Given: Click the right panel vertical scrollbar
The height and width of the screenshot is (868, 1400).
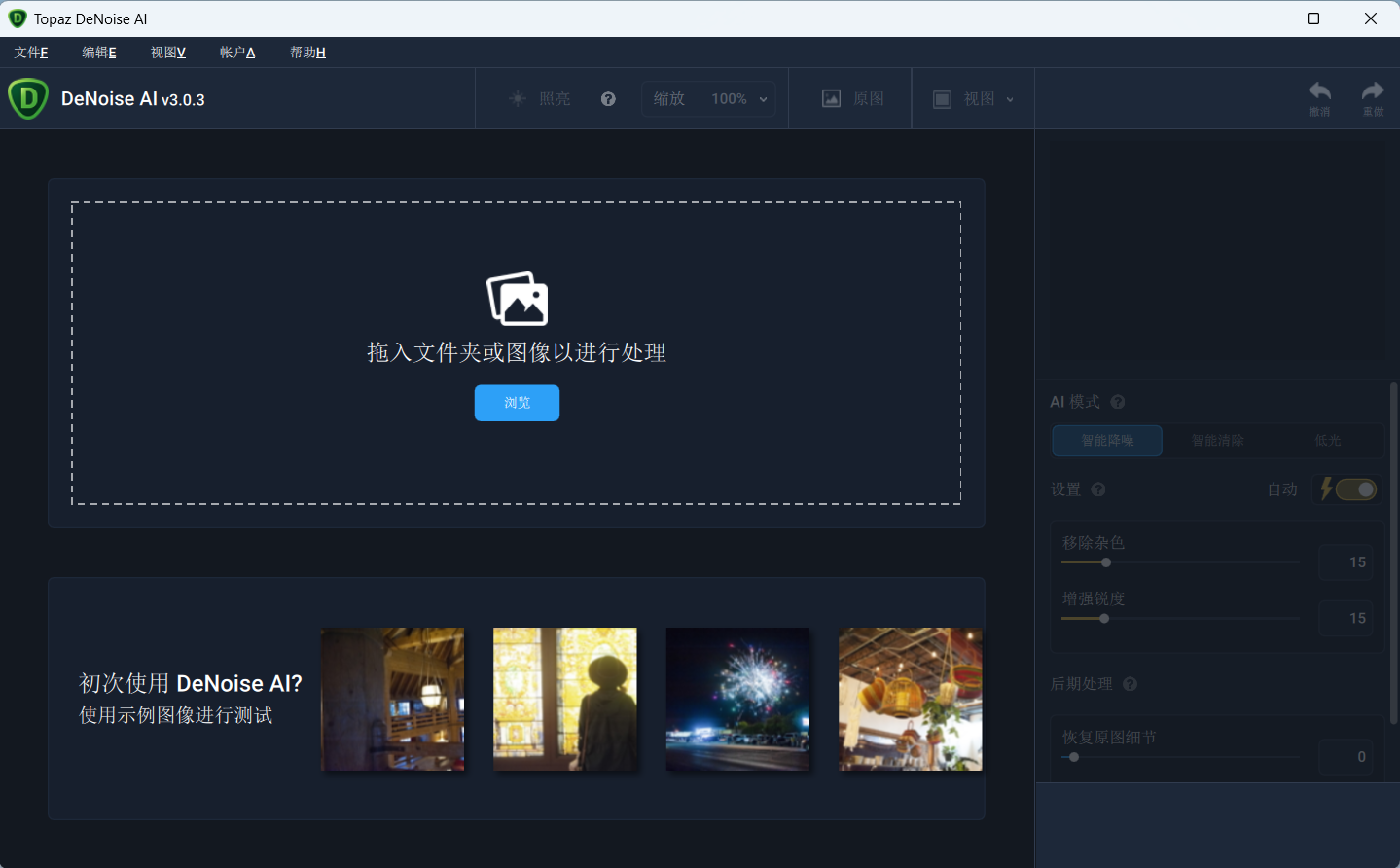Looking at the screenshot, I should pyautogui.click(x=1393, y=553).
